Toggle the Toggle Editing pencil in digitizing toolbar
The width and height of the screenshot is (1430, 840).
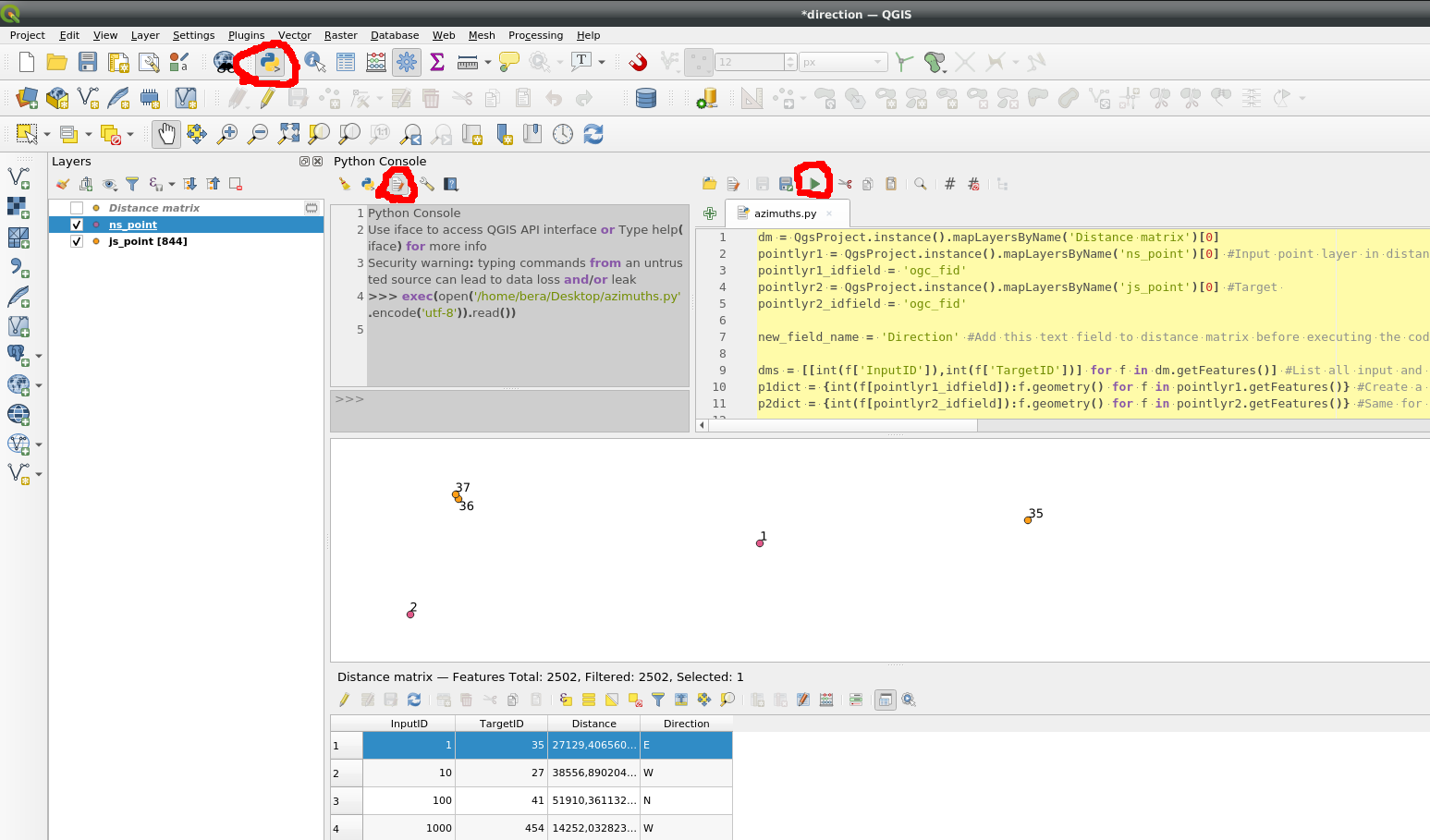[x=268, y=98]
